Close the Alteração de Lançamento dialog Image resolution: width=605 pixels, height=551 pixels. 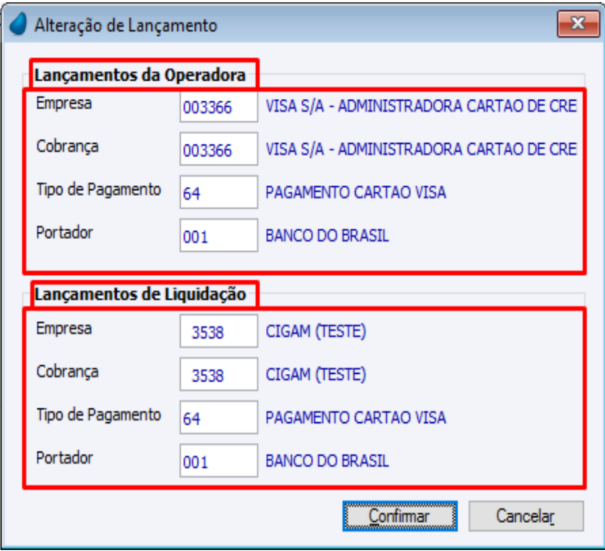pyautogui.click(x=578, y=24)
